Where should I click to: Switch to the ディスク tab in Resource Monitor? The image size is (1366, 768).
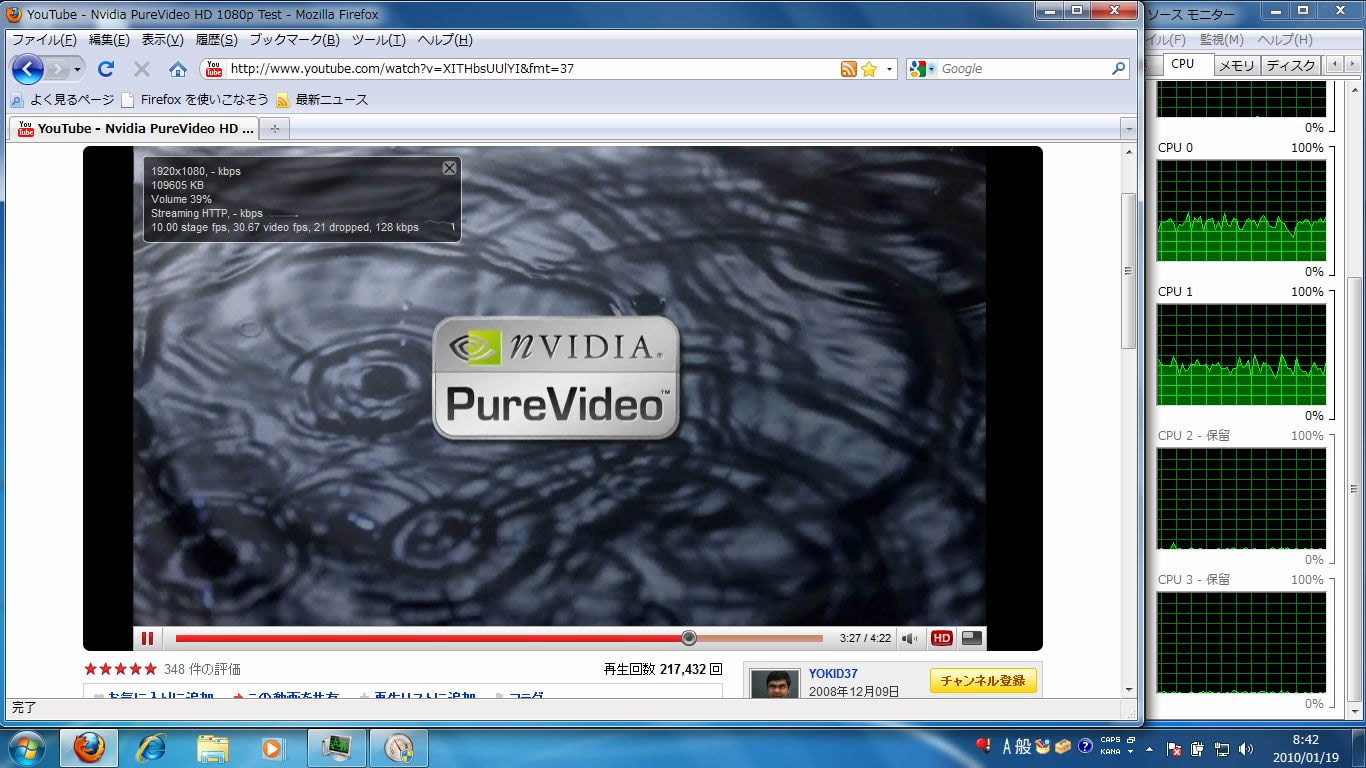1291,65
